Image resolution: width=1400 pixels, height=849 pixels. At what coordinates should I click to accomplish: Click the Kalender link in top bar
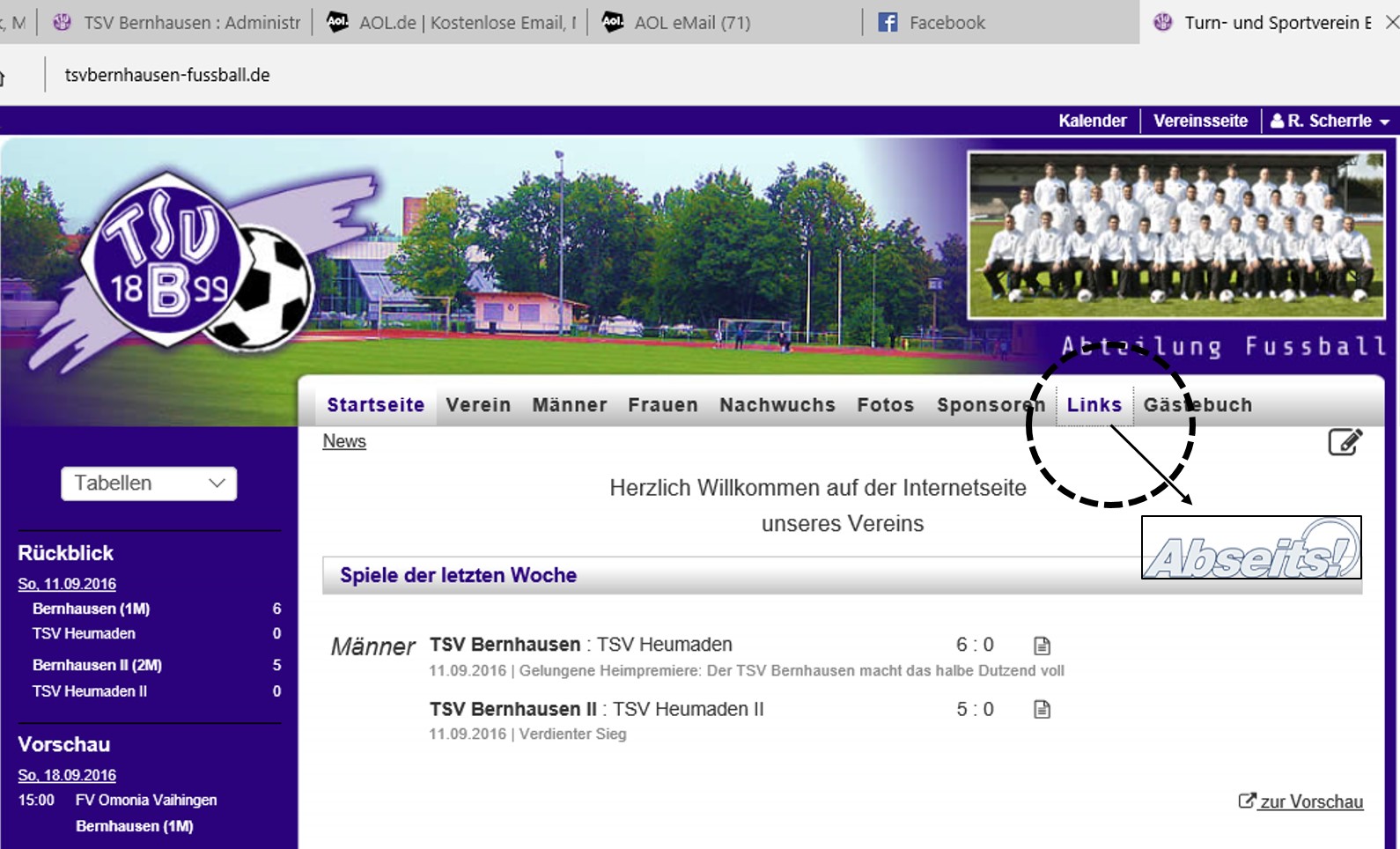tap(1092, 121)
